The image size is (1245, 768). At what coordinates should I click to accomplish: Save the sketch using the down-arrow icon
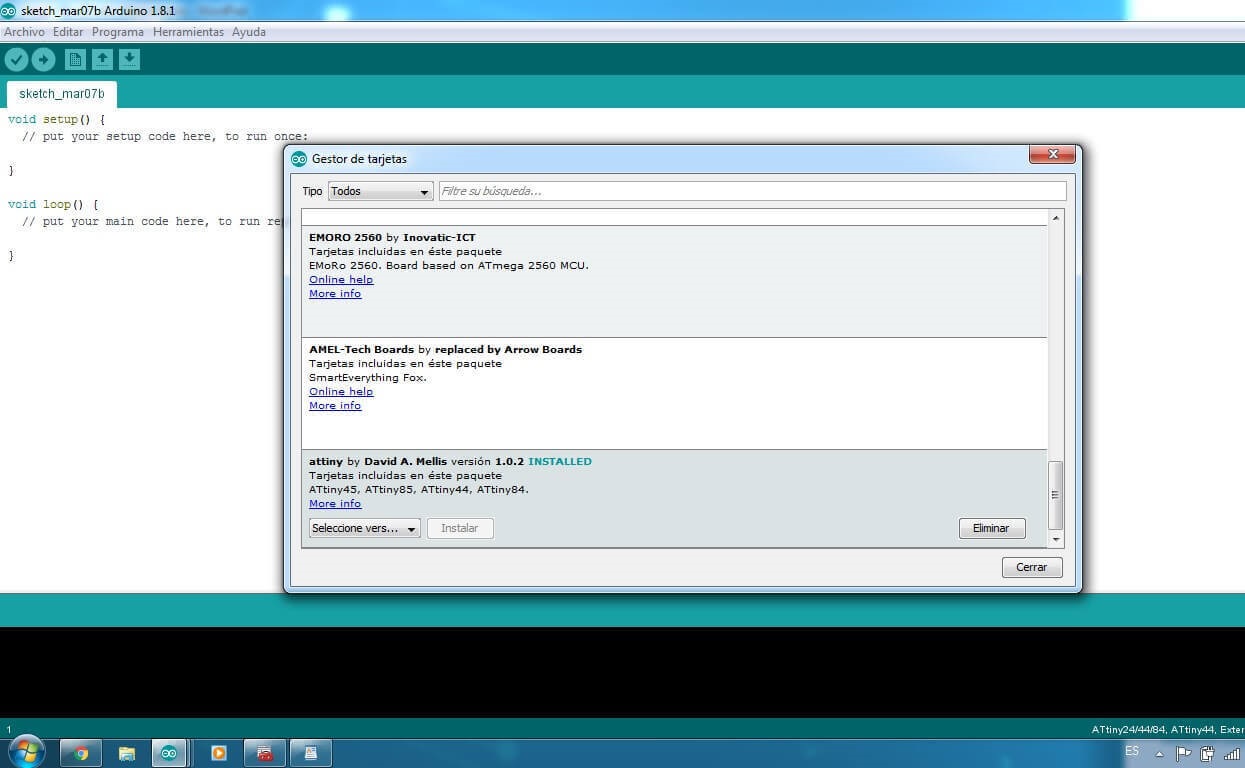(129, 60)
